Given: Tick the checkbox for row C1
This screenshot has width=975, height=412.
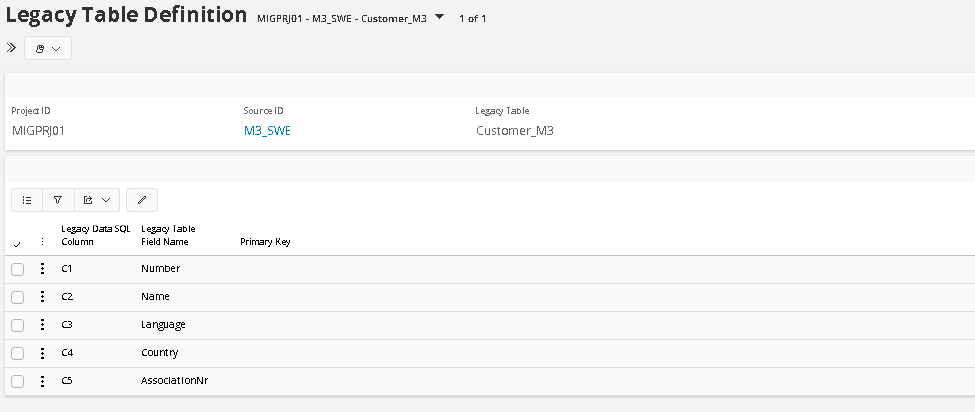Looking at the screenshot, I should (18, 269).
